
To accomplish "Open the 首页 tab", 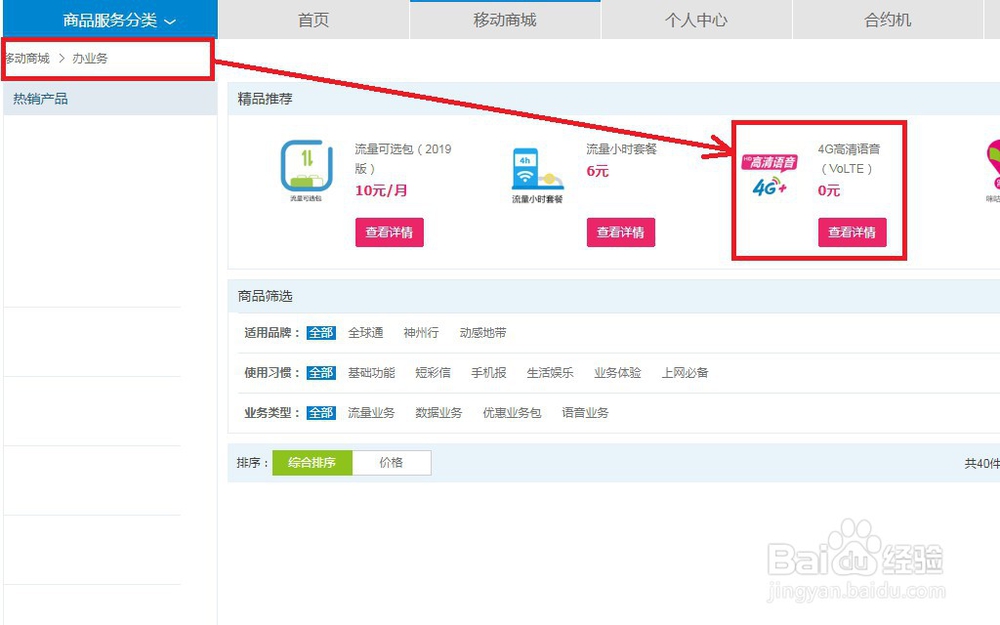I will (313, 20).
